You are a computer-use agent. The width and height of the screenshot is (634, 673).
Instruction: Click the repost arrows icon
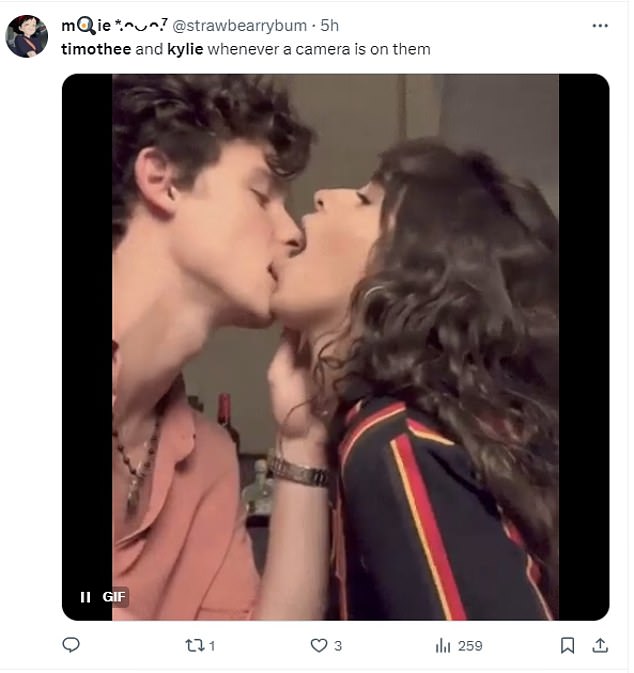194,646
